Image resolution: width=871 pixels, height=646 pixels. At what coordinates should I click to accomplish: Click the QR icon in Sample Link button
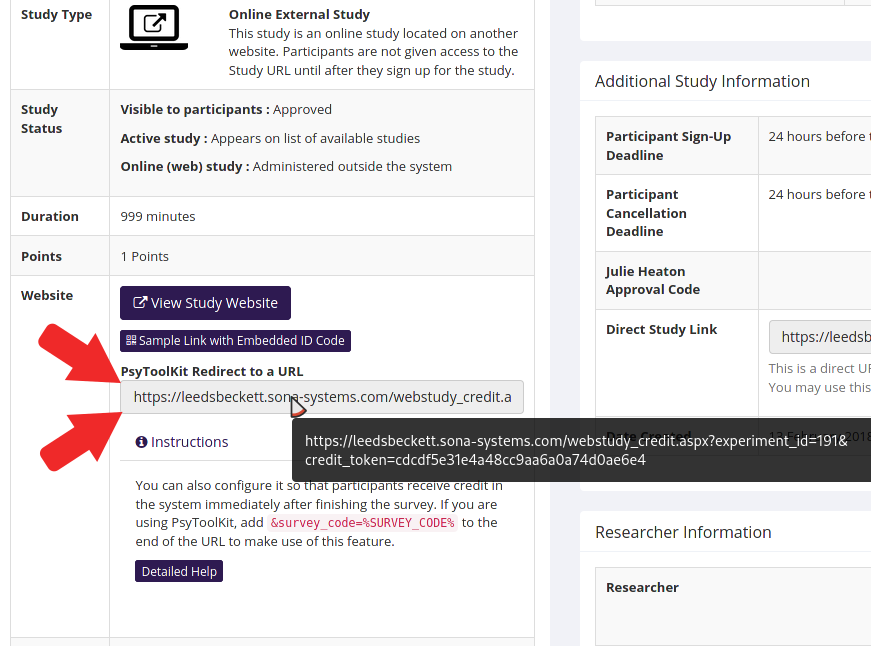[x=131, y=340]
